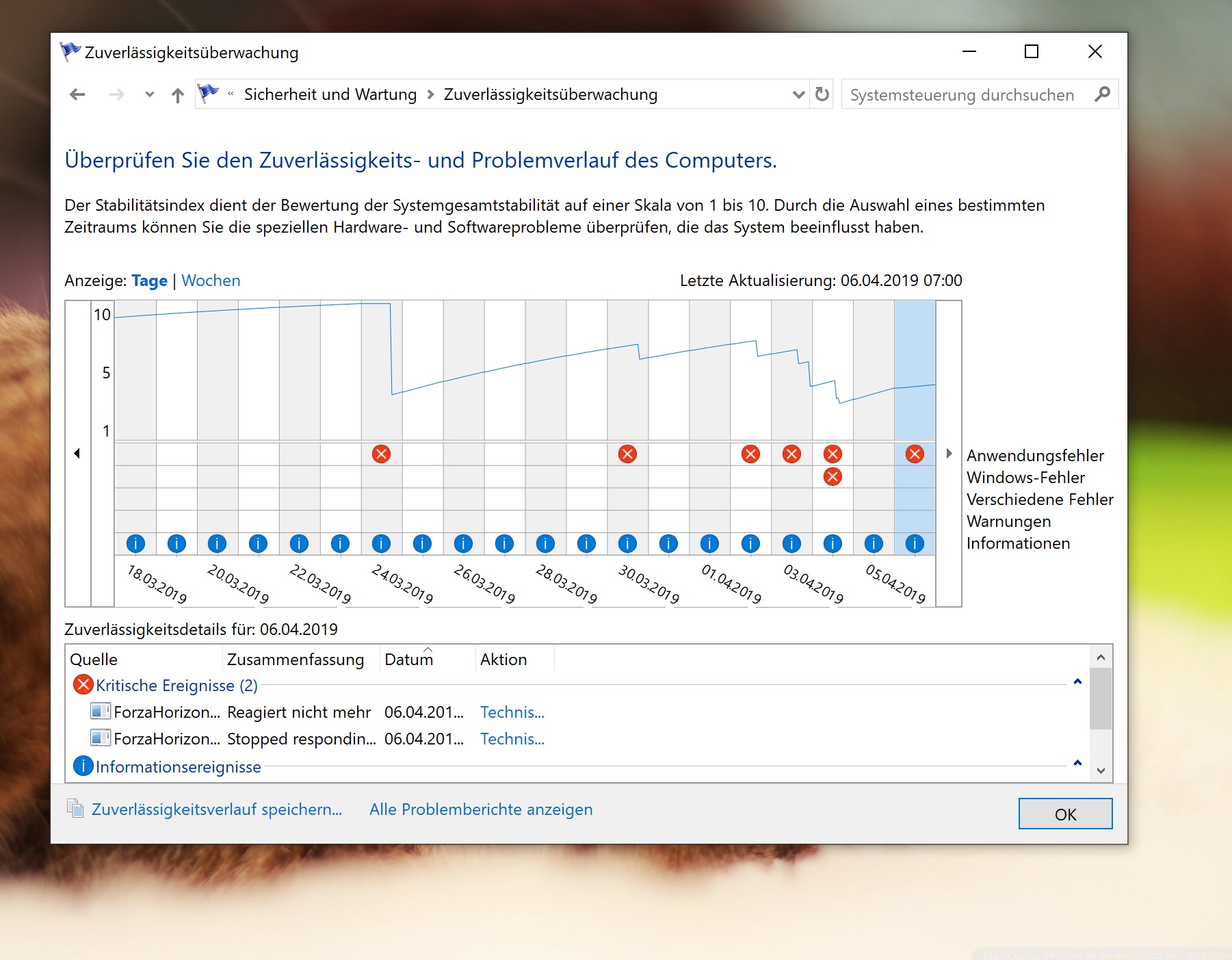
Task: Select the Windows-Fehler icon for 04.04.2019
Action: (833, 476)
